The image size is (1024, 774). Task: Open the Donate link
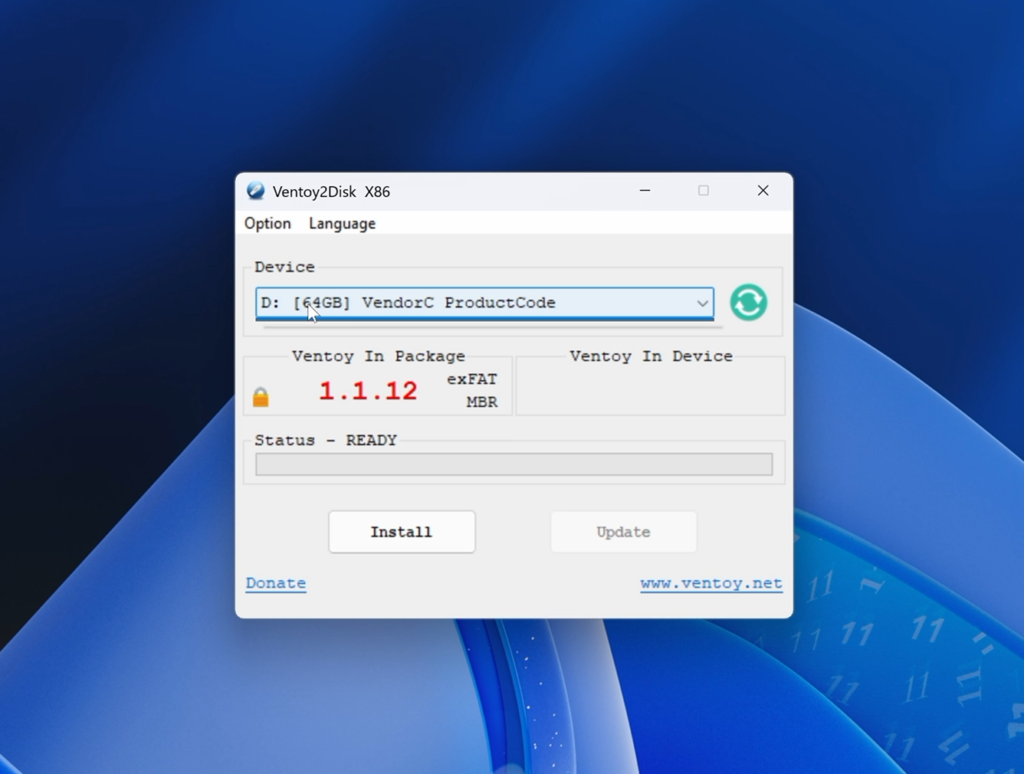coord(276,583)
